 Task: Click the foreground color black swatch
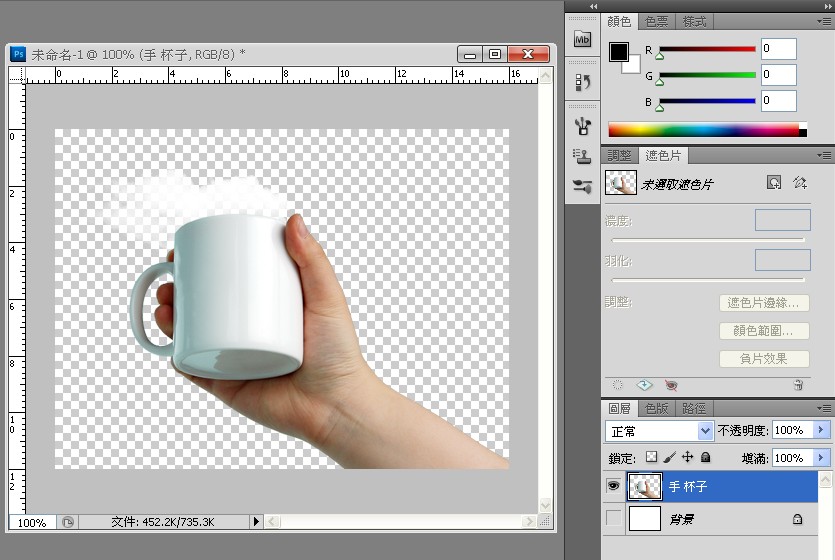[x=618, y=52]
